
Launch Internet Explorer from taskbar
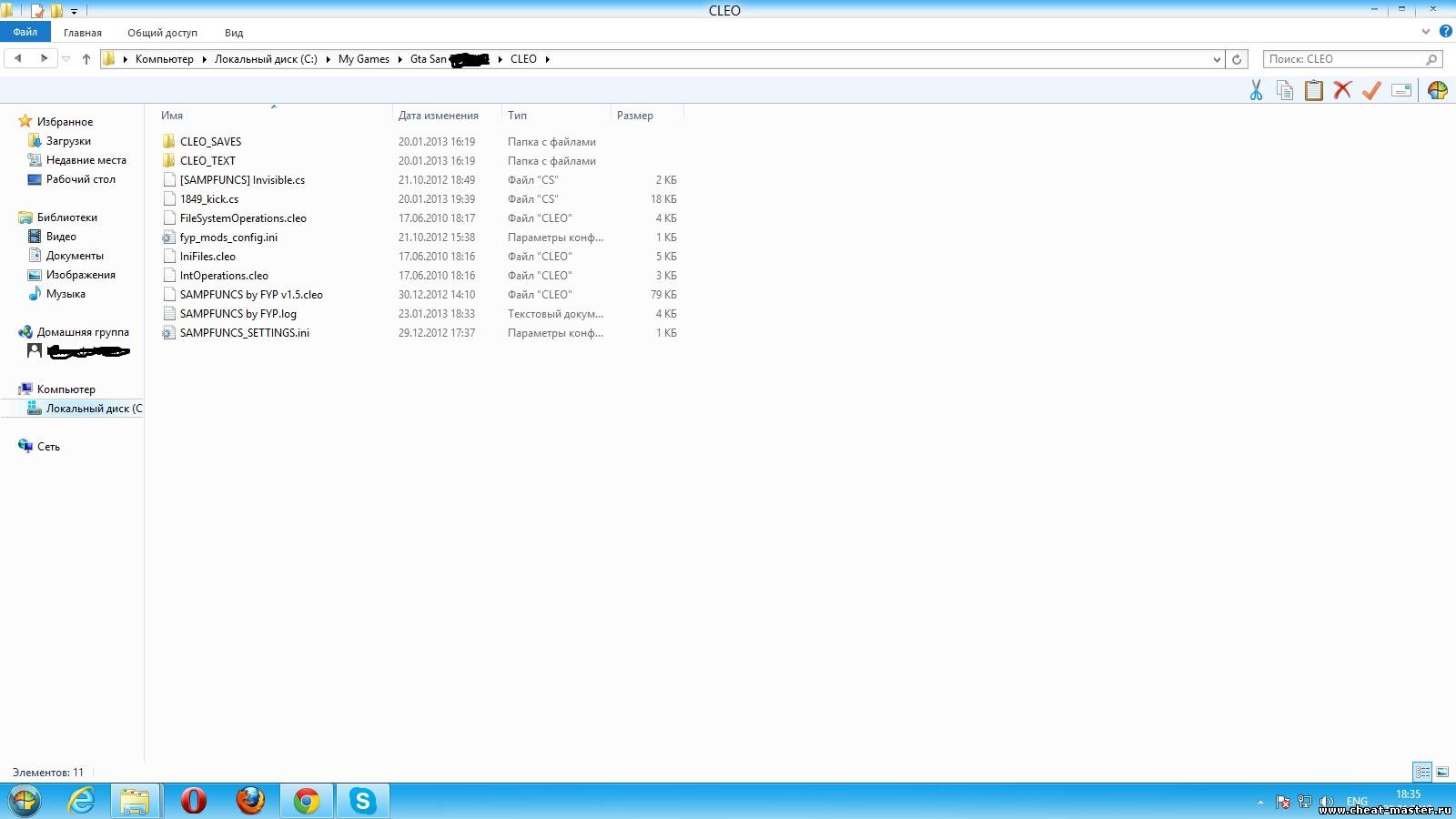pyautogui.click(x=82, y=801)
